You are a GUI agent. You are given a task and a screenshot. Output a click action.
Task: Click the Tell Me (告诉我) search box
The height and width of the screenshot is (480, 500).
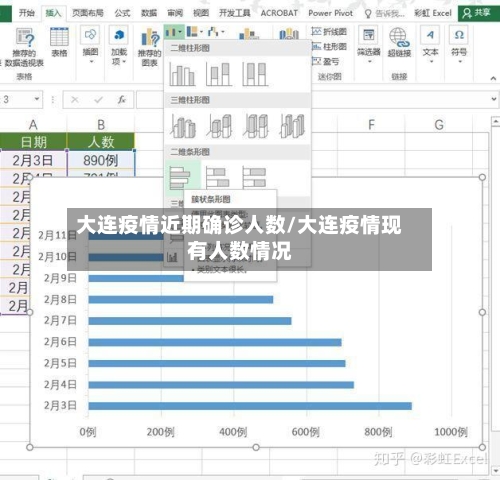(x=385, y=13)
